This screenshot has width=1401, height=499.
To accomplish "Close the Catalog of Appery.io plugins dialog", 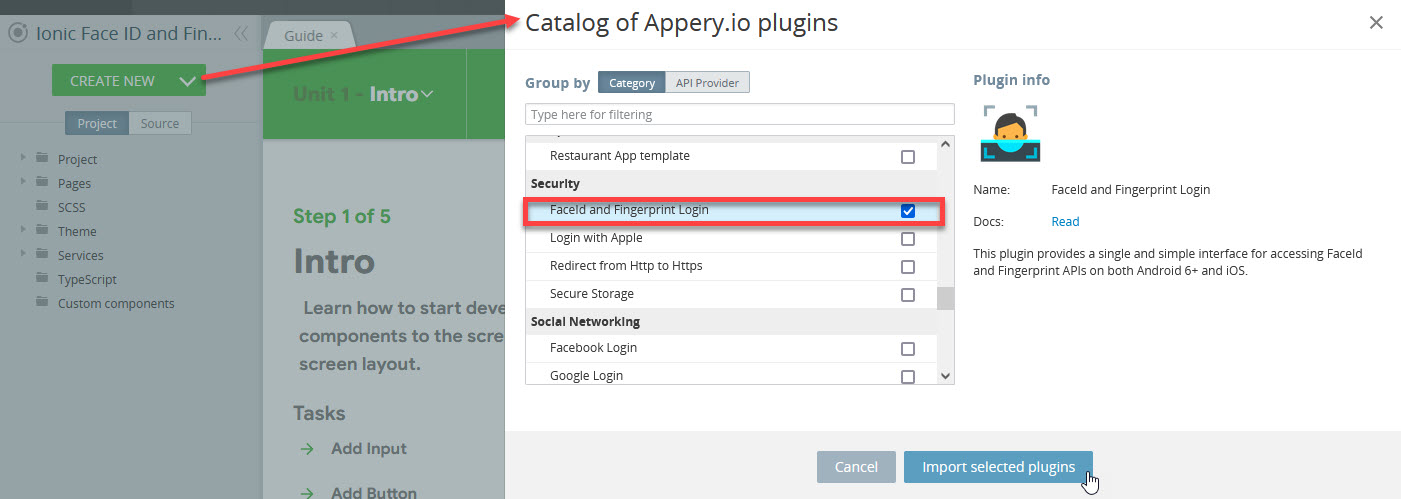I will point(1376,22).
